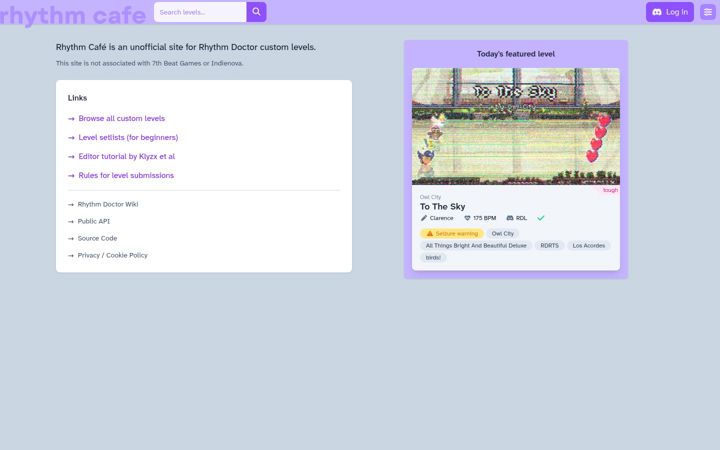Open the To The Sky level title
This screenshot has width=720, height=450.
coord(442,207)
